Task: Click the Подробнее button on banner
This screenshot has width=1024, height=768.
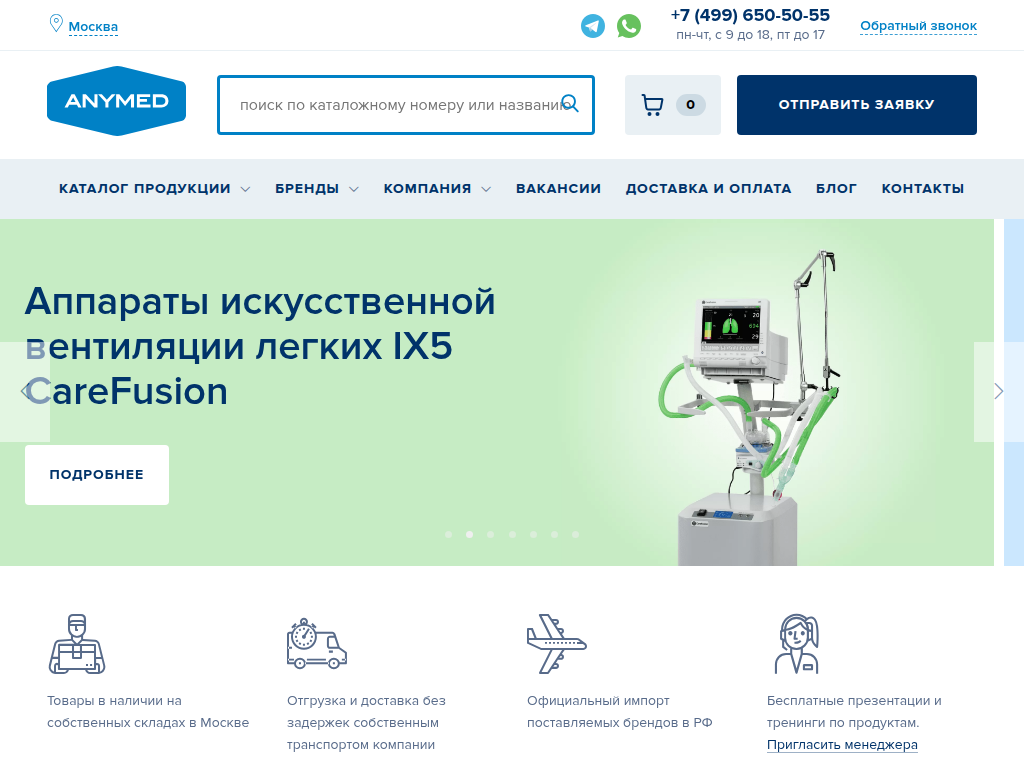Action: [97, 475]
